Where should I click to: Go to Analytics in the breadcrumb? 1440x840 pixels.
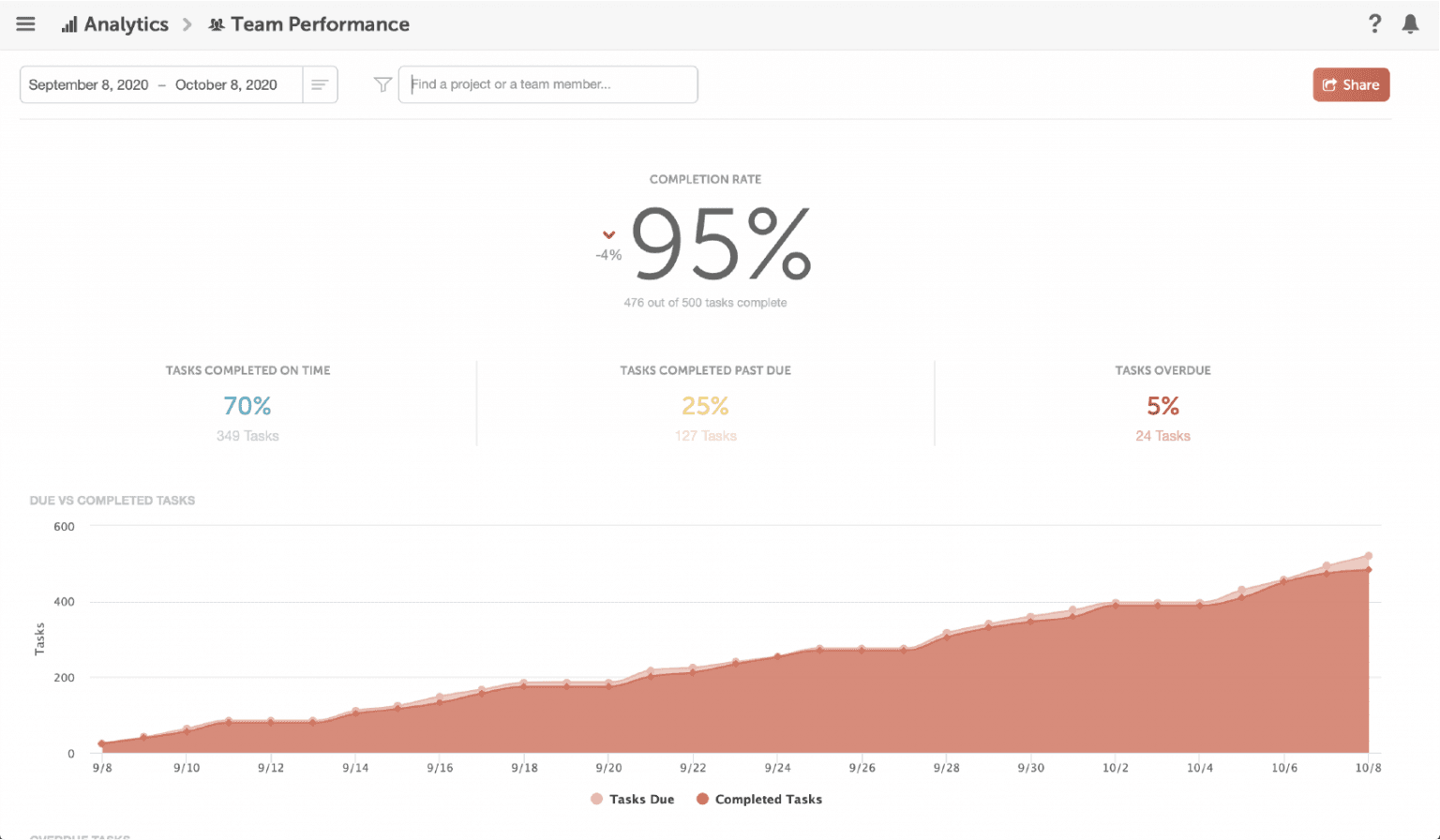[x=125, y=24]
